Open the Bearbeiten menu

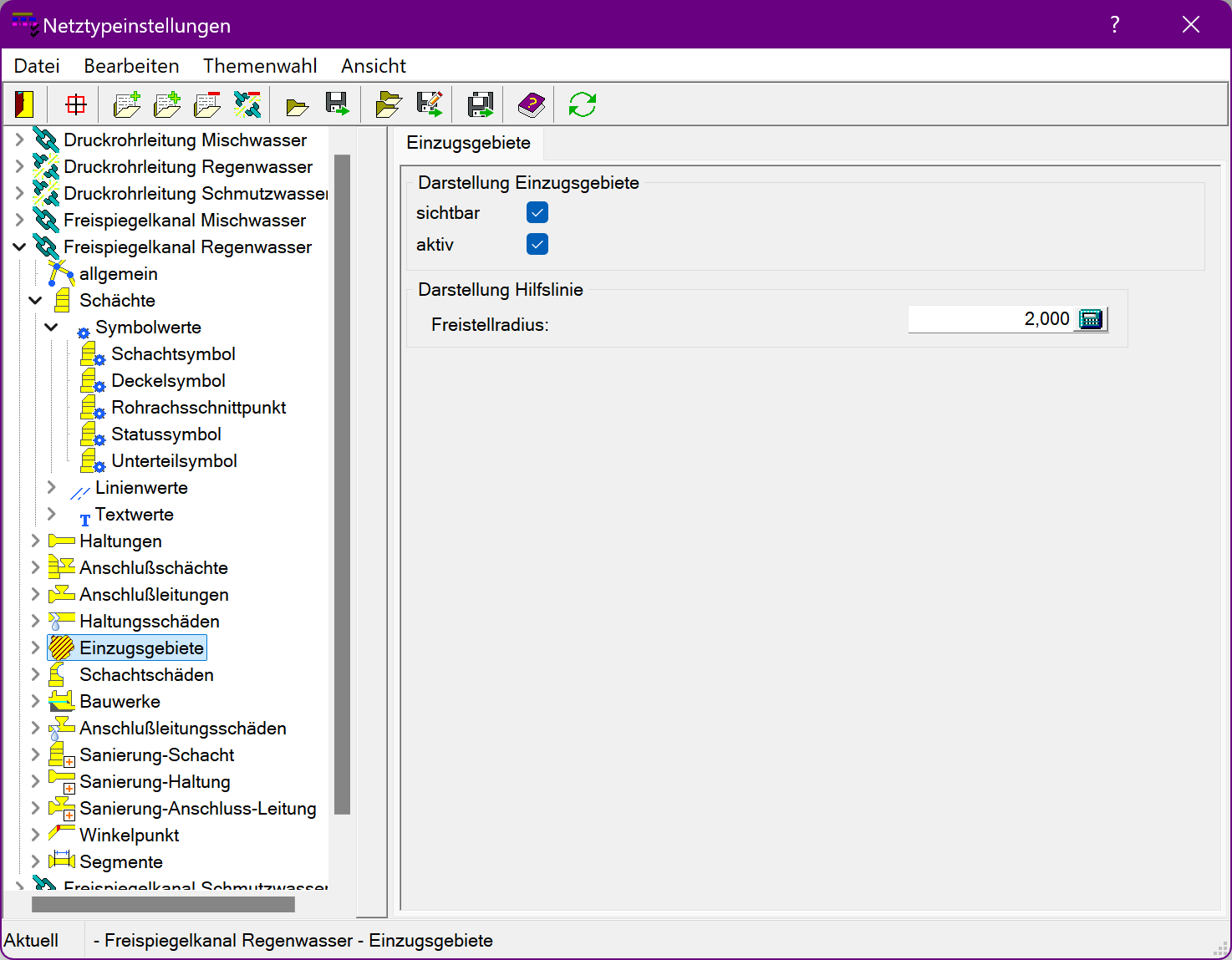[131, 66]
